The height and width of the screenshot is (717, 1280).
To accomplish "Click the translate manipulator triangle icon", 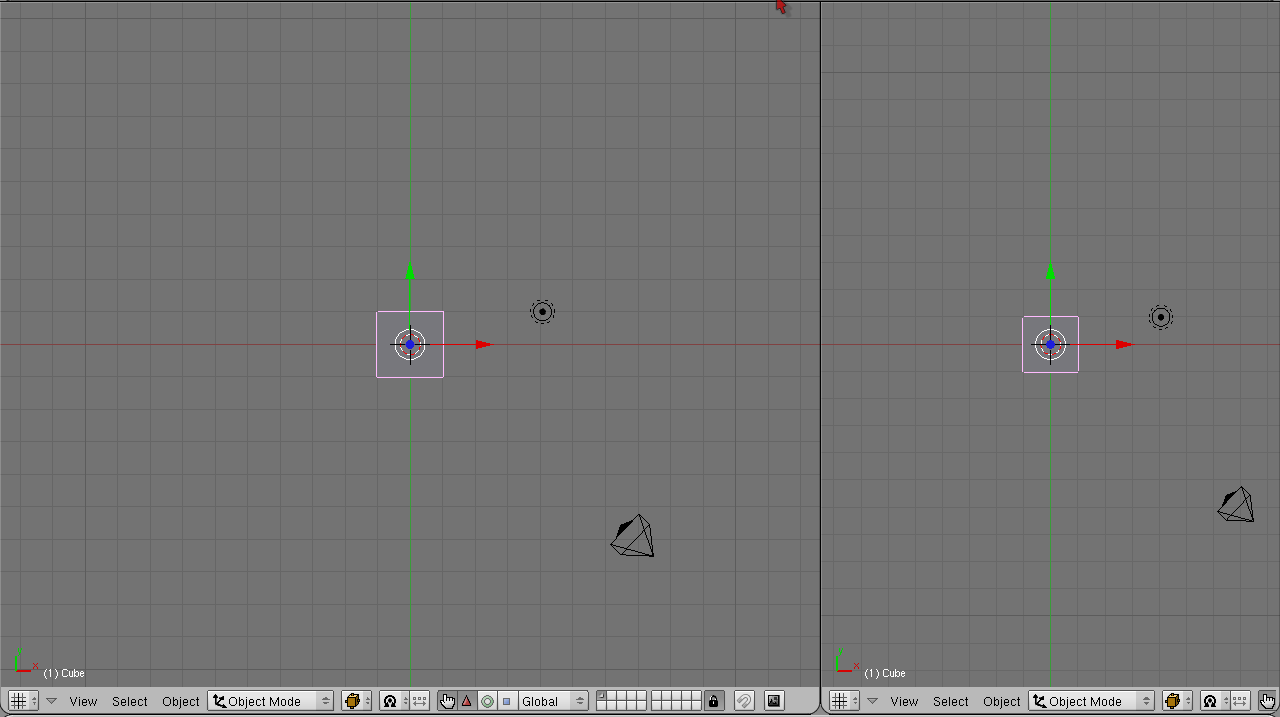I will (x=467, y=701).
